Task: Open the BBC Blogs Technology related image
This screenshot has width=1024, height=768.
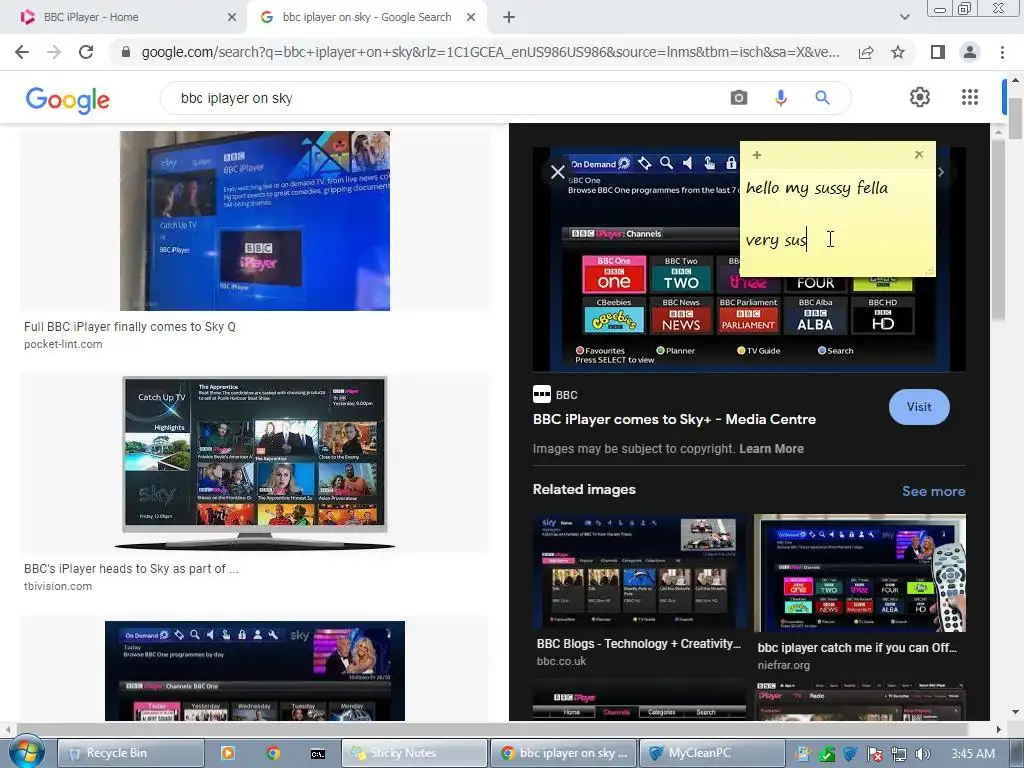Action: point(639,571)
